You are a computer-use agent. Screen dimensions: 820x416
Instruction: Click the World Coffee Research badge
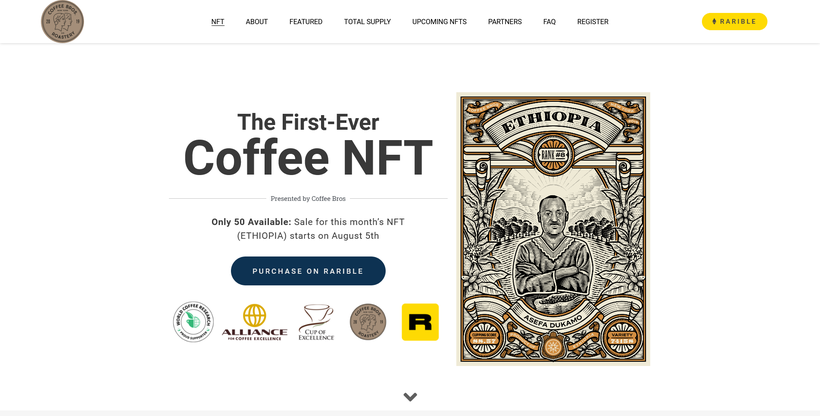193,322
